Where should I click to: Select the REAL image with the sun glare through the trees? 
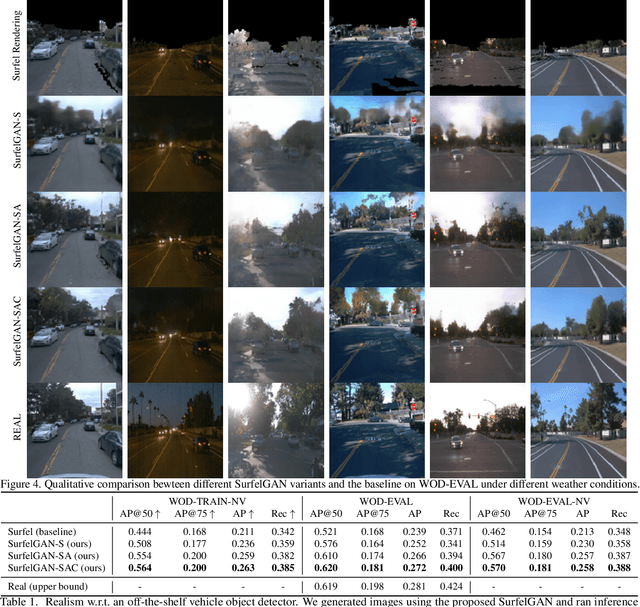[276, 431]
